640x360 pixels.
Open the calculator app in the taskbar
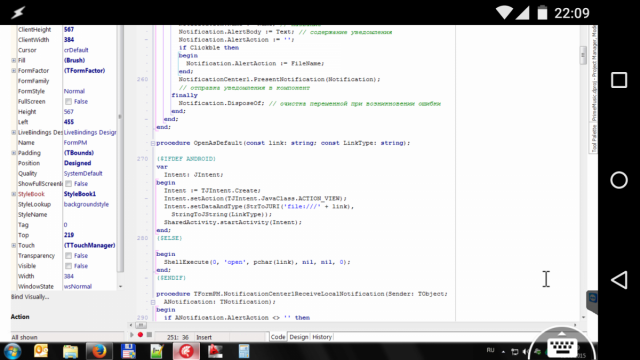tap(244, 351)
